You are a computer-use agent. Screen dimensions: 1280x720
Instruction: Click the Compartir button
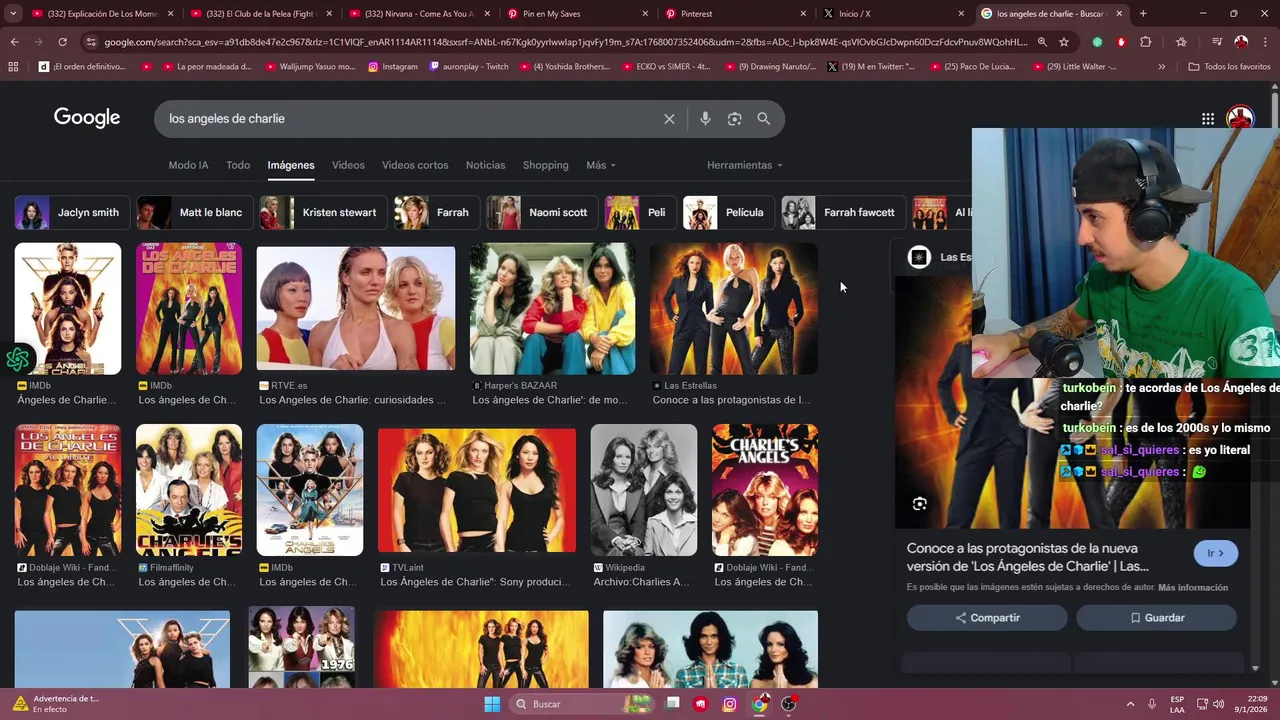pyautogui.click(x=987, y=618)
